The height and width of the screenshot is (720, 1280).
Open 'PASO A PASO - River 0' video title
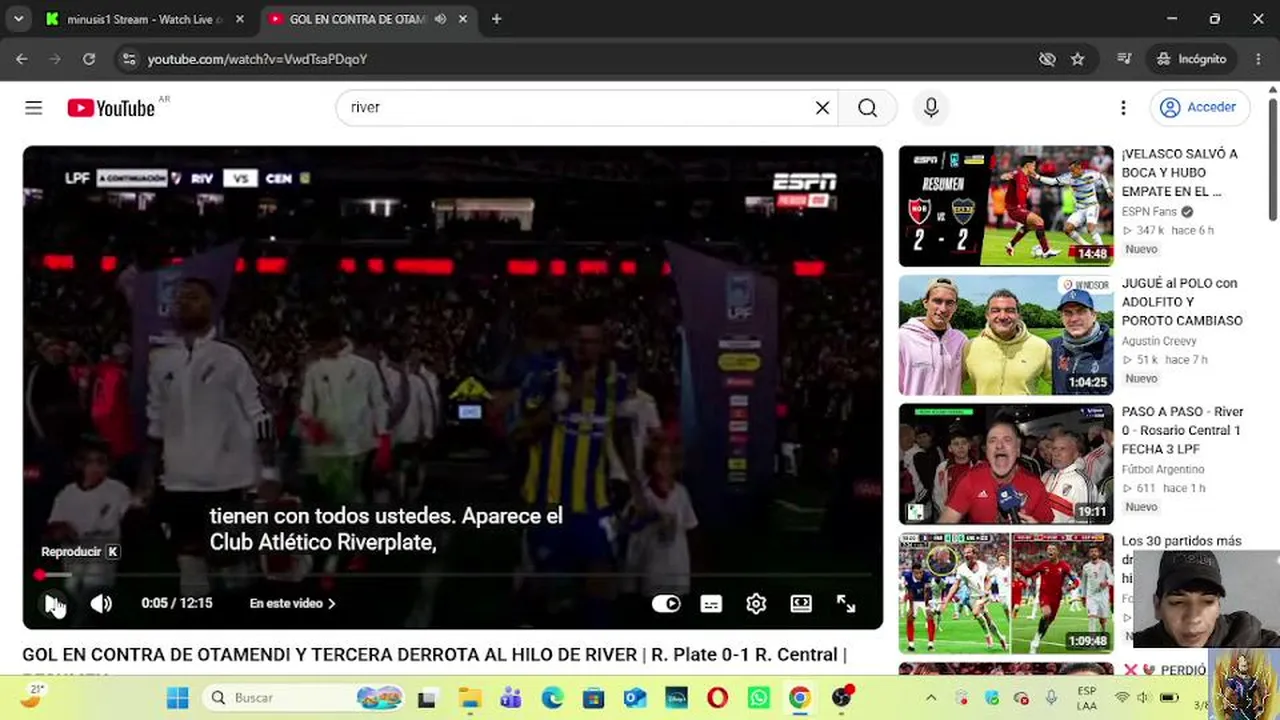pyautogui.click(x=1183, y=430)
